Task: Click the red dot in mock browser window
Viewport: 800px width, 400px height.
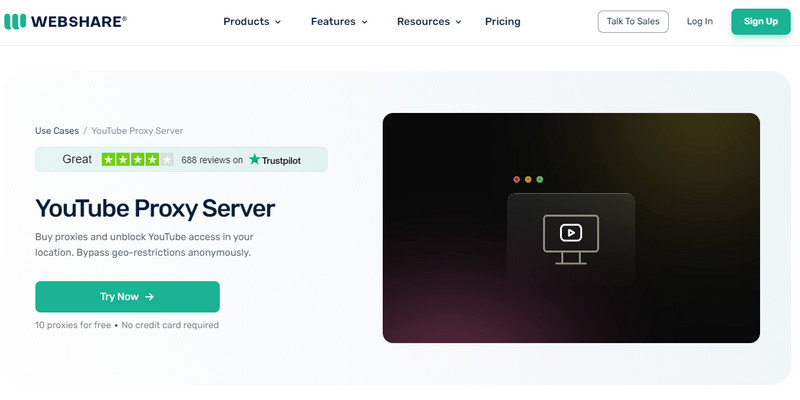Action: coord(516,179)
